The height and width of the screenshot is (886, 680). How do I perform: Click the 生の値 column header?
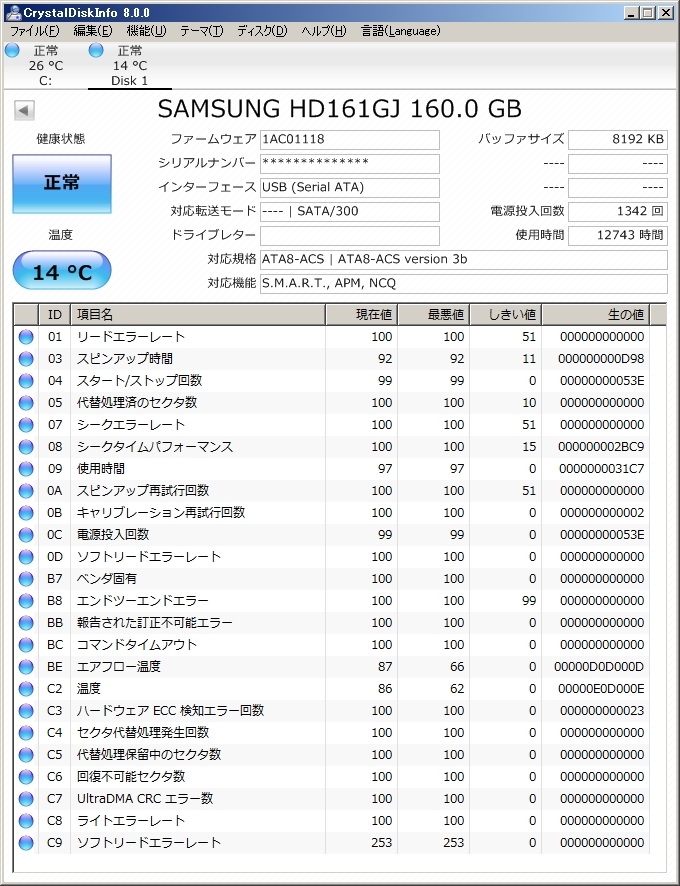(x=596, y=315)
